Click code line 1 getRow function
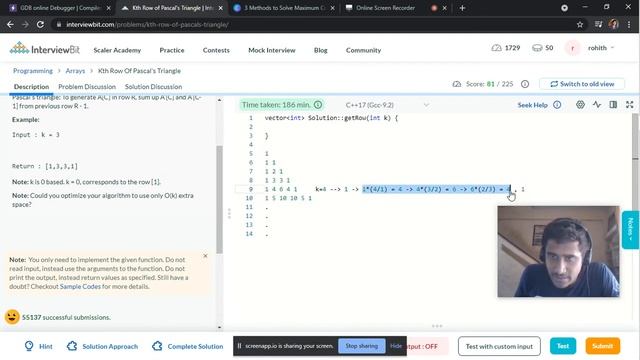The width and height of the screenshot is (640, 360). point(331,118)
